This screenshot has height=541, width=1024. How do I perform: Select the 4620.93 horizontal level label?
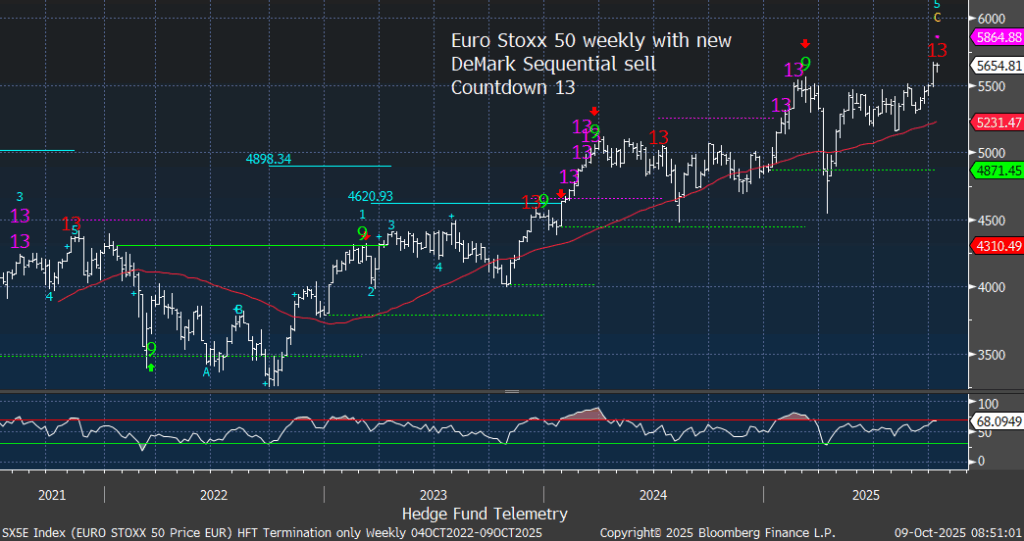tap(370, 196)
